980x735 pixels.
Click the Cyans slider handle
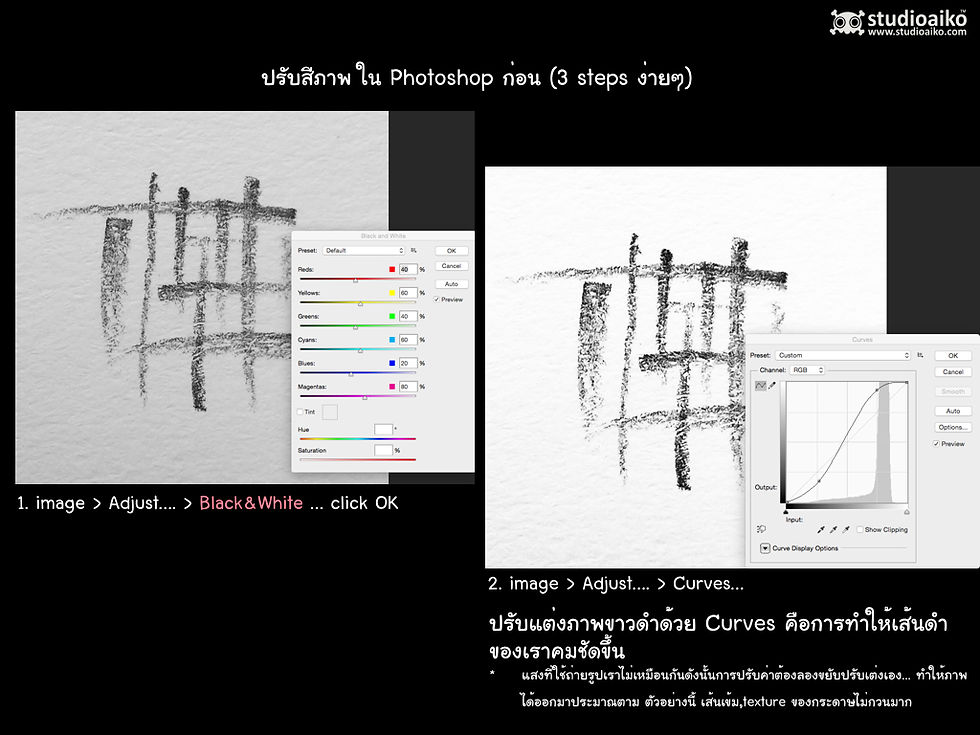coord(360,350)
